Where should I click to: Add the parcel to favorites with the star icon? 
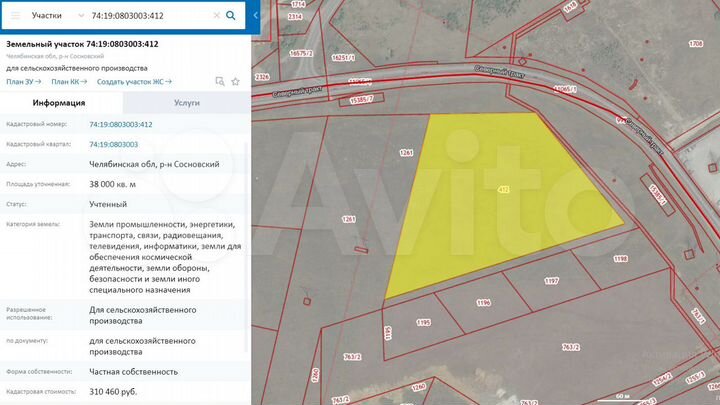coord(235,81)
